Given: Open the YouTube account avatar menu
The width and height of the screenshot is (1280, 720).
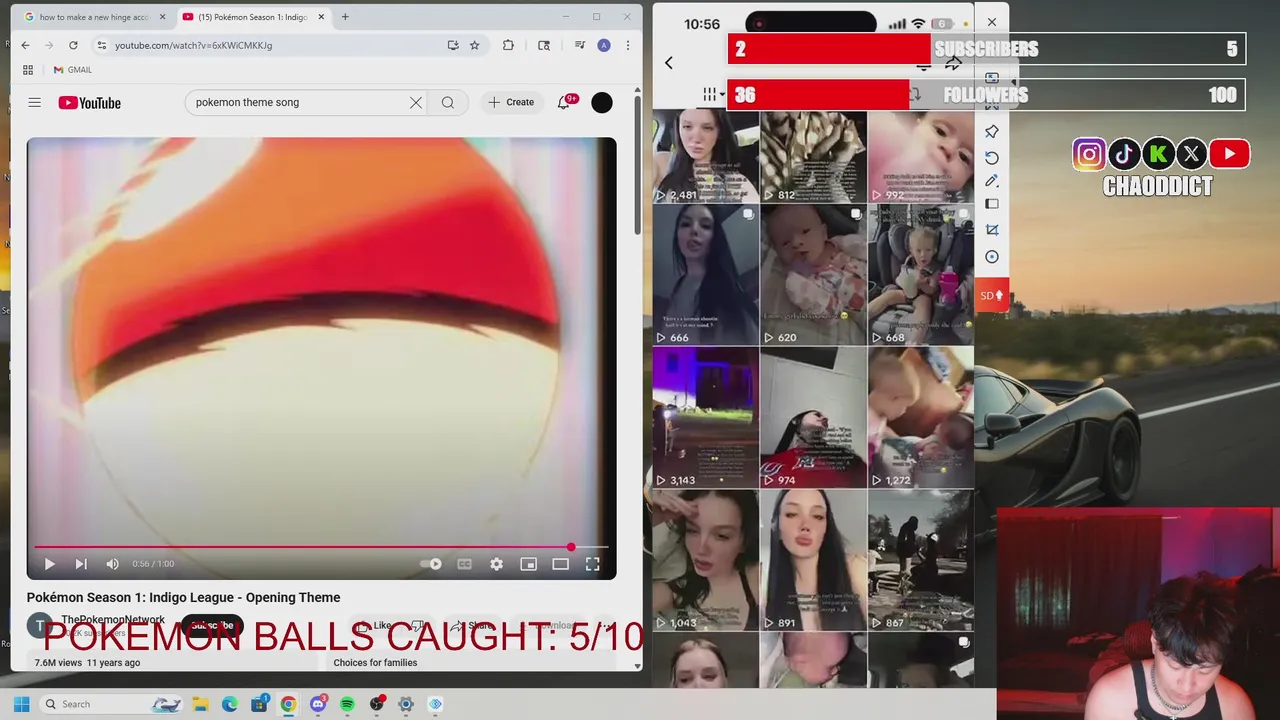Looking at the screenshot, I should point(602,102).
